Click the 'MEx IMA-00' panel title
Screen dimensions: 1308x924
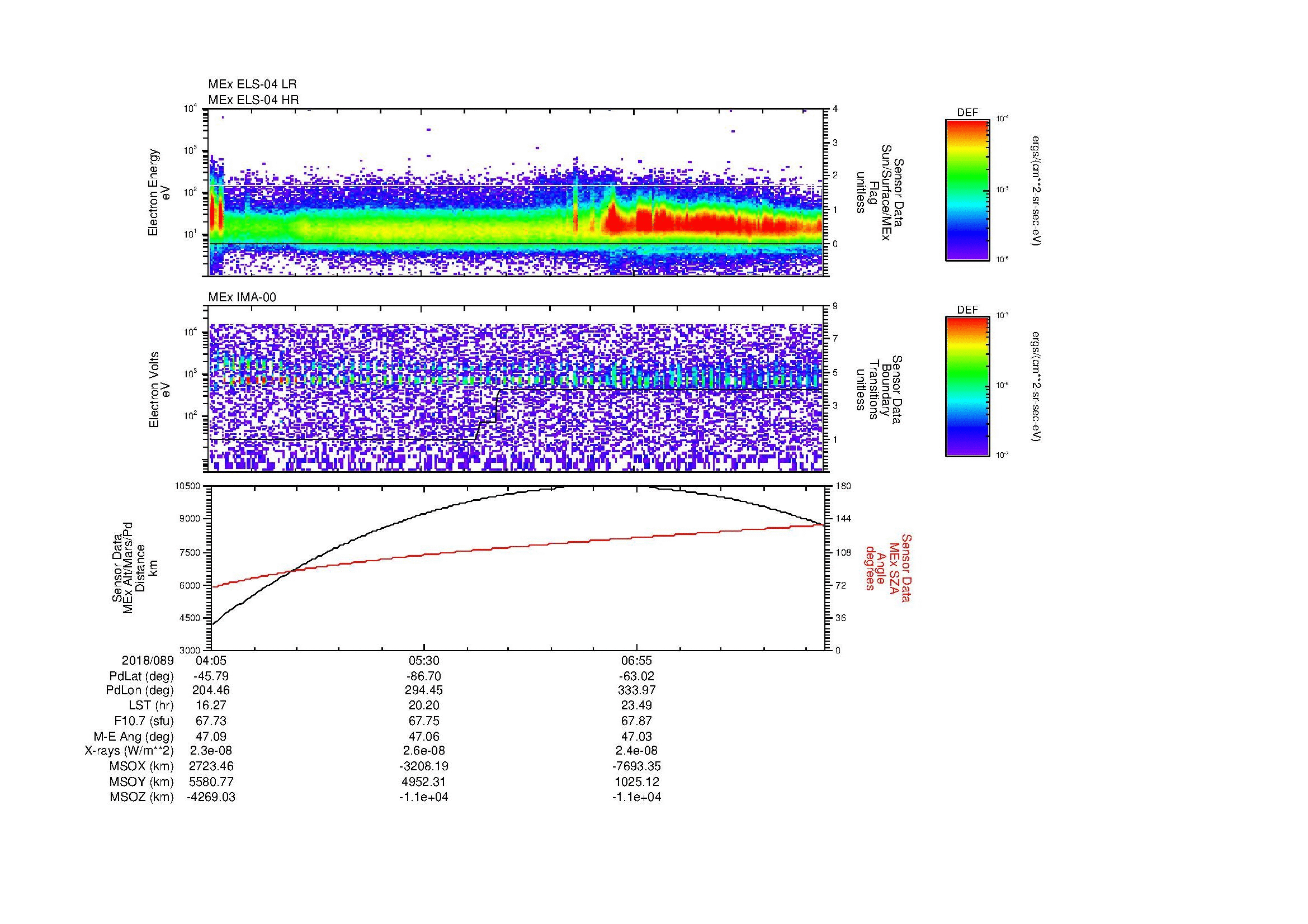[x=242, y=297]
